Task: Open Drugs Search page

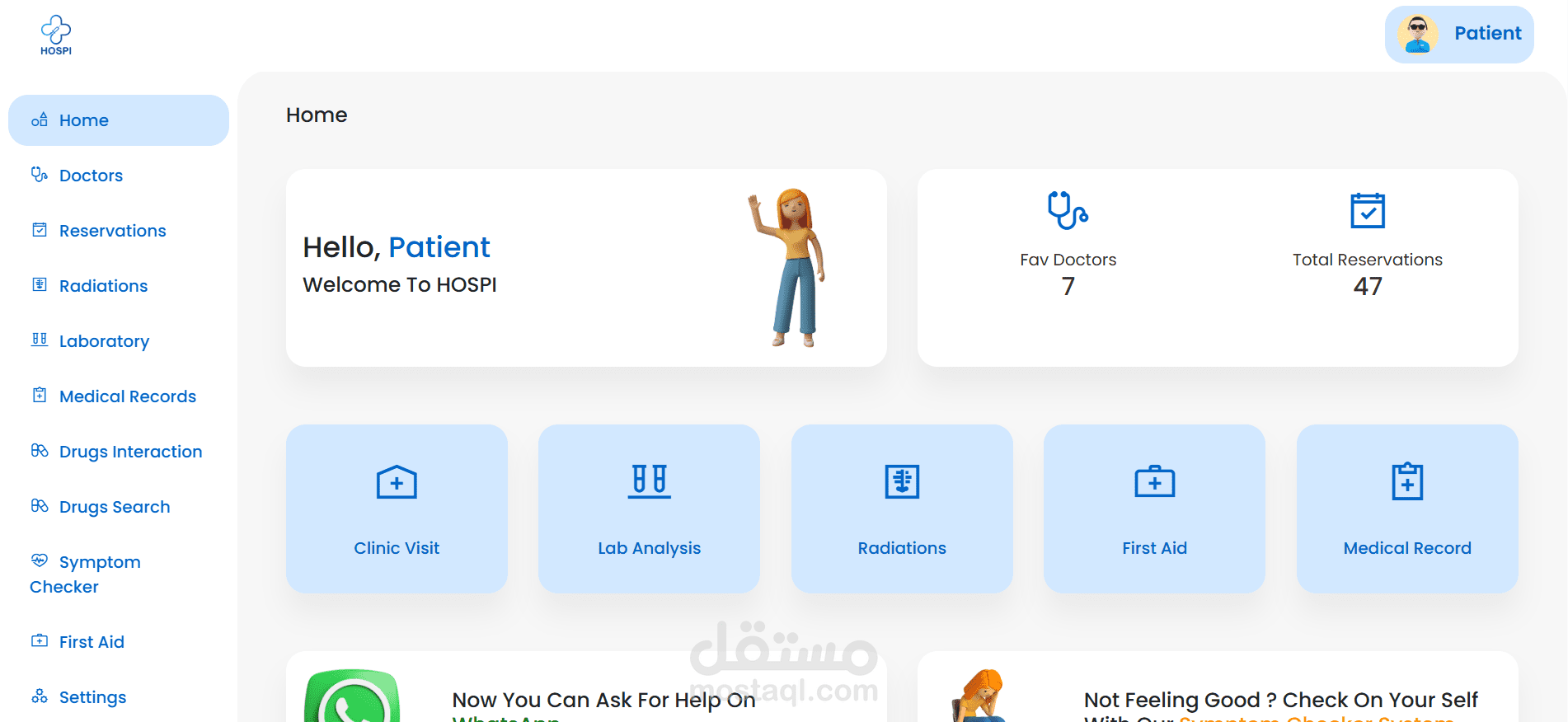Action: (x=119, y=507)
